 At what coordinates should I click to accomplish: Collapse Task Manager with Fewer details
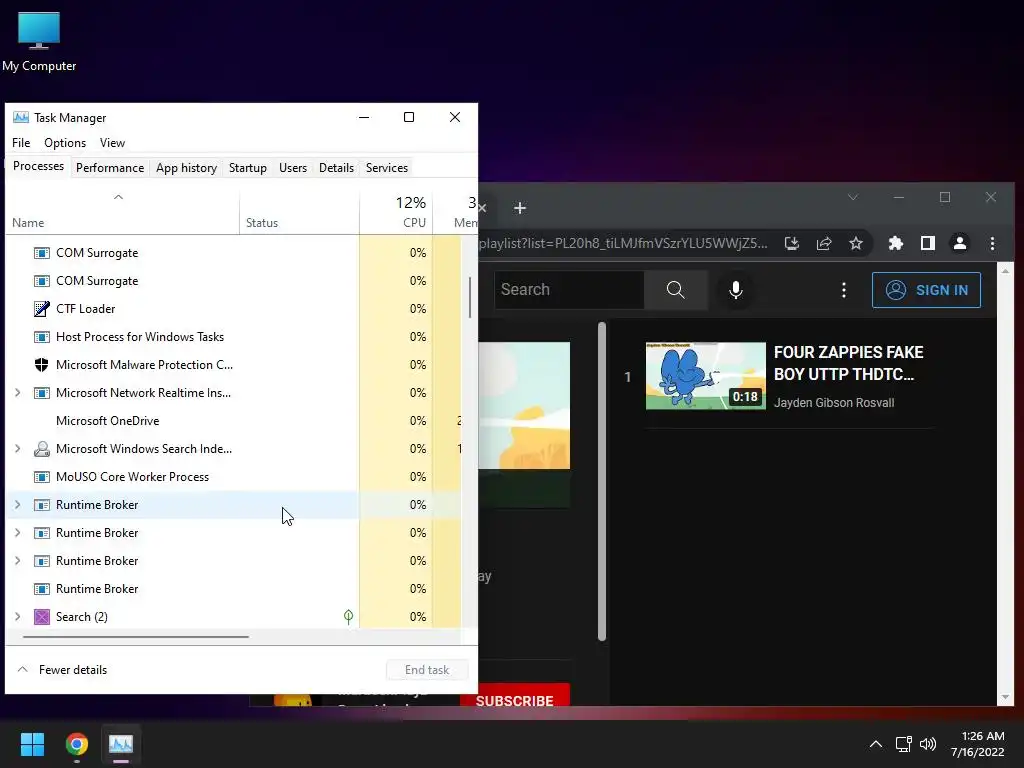[61, 670]
